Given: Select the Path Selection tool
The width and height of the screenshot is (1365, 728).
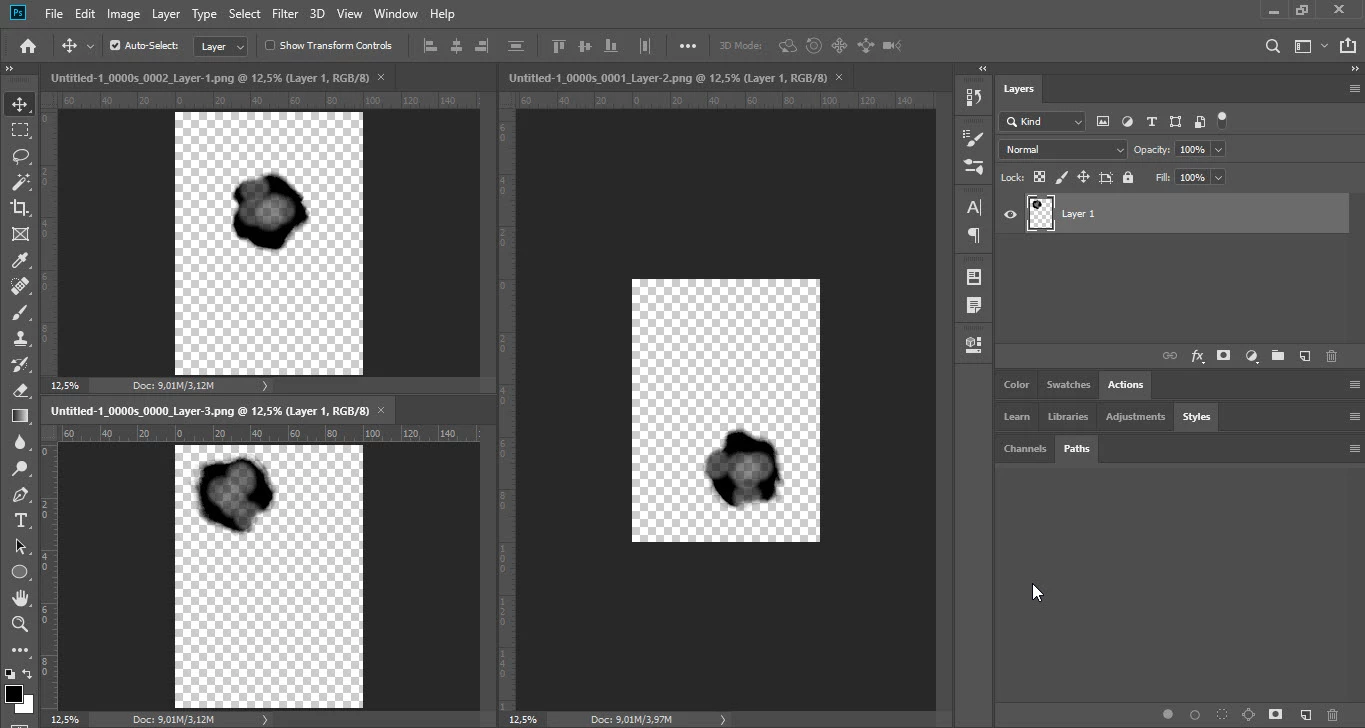Looking at the screenshot, I should point(20,546).
